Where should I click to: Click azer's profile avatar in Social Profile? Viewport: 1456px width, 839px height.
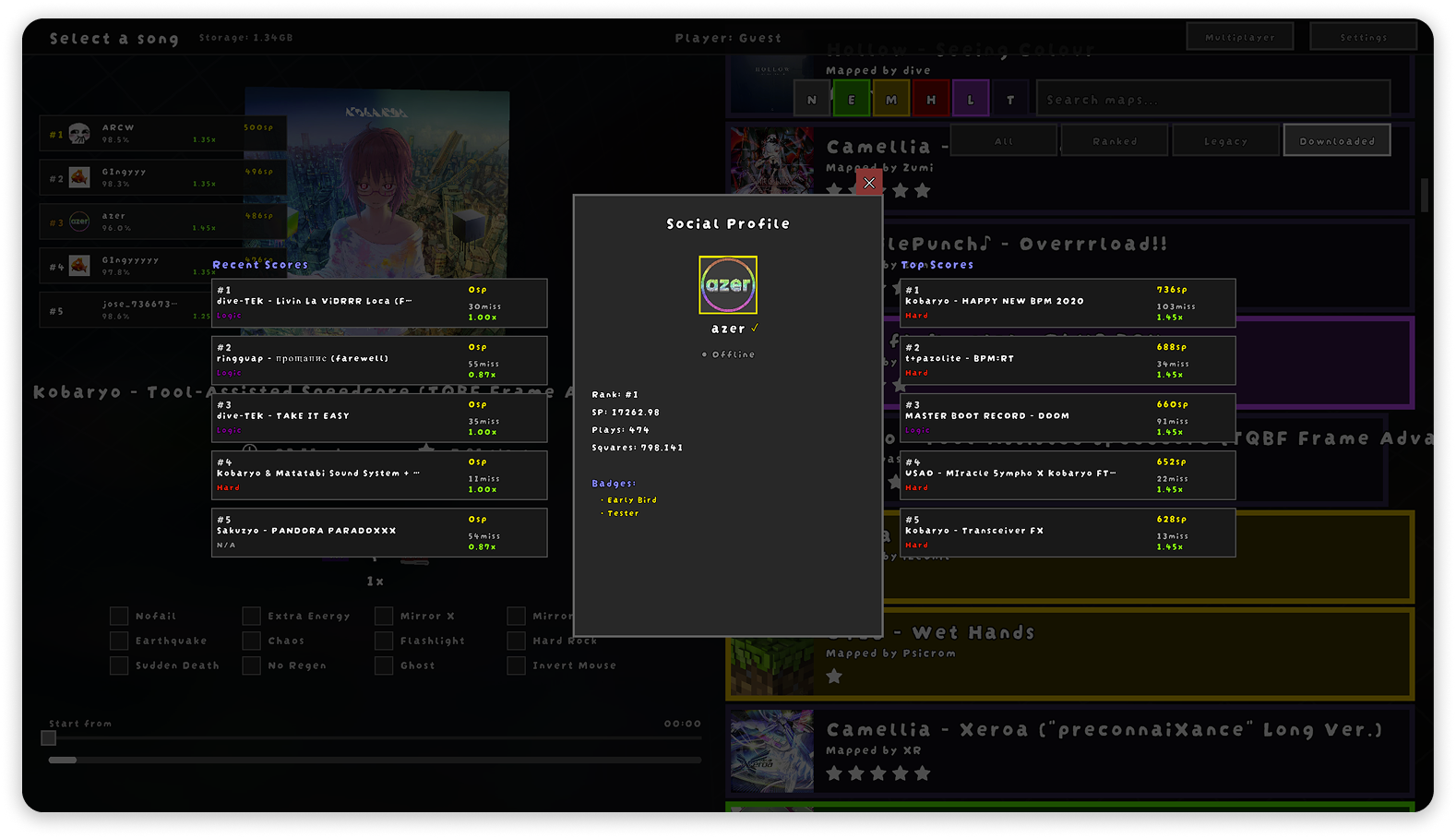728,284
